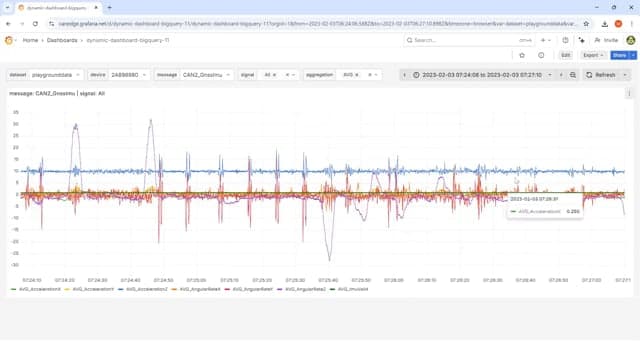Open the Grafana logo home menu
The width and height of the screenshot is (640, 360).
9,40
